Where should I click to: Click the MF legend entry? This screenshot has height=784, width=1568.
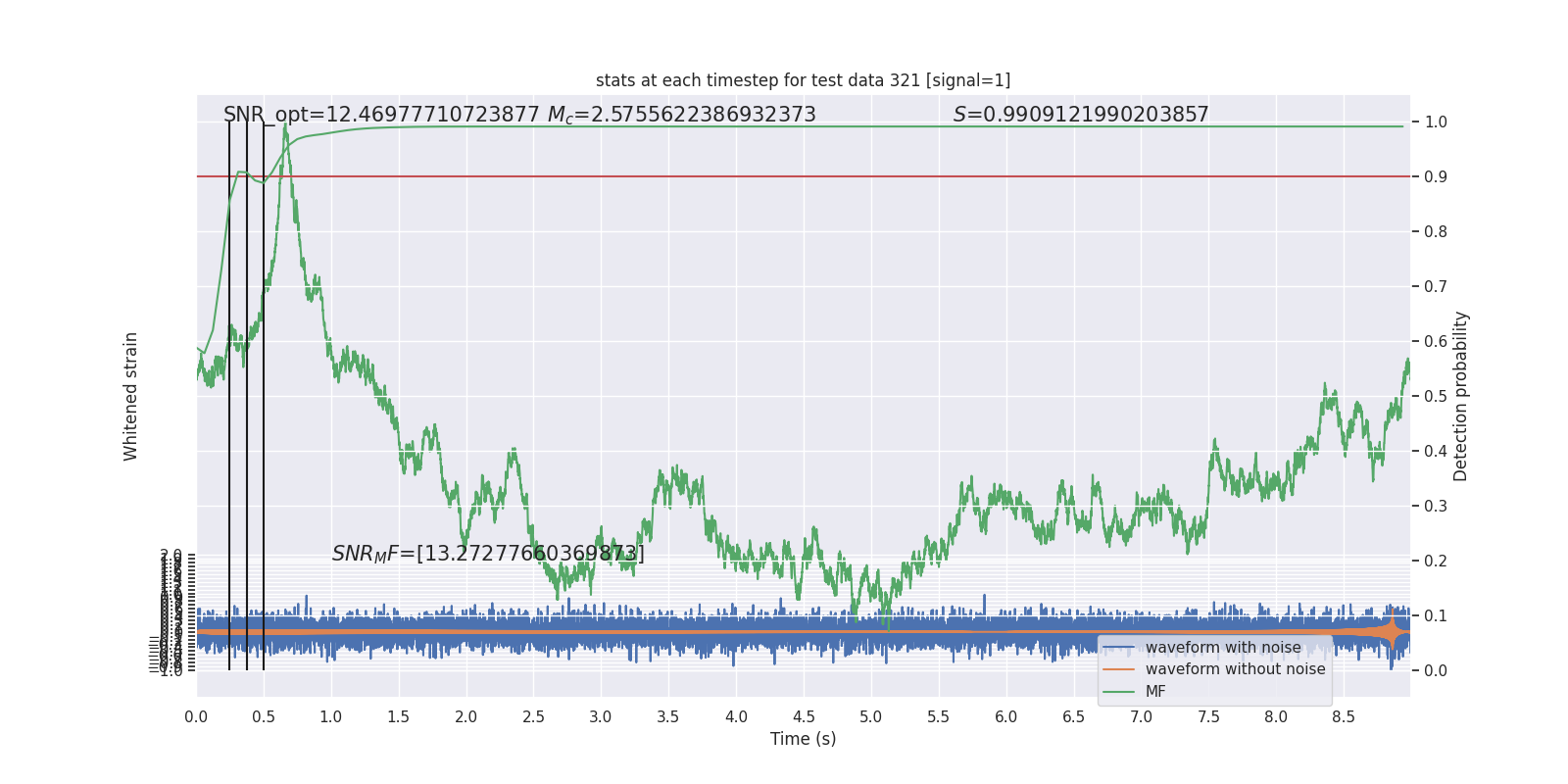coord(1155,692)
